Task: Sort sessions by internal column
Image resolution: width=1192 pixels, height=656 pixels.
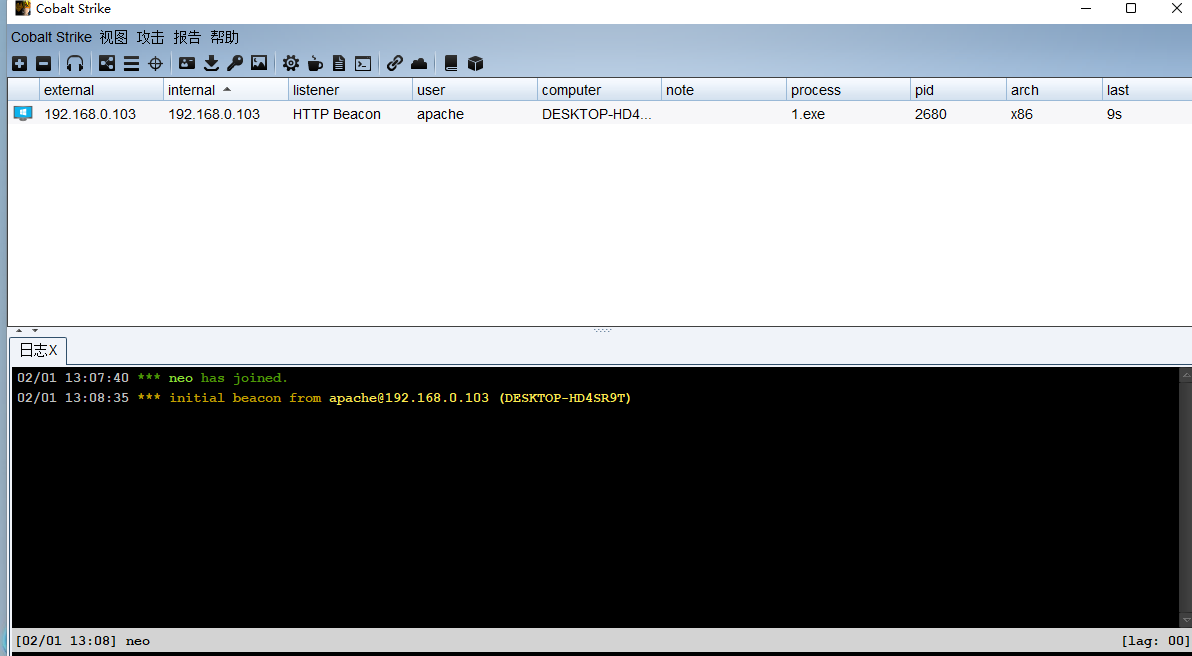Action: [x=226, y=90]
